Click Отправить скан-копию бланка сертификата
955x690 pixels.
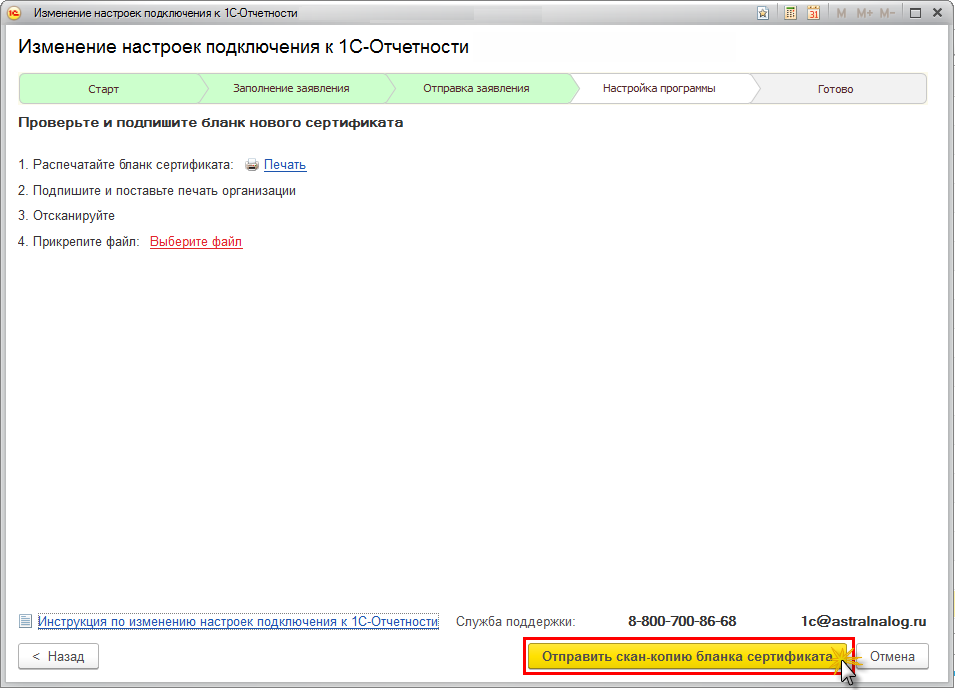pyautogui.click(x=687, y=657)
